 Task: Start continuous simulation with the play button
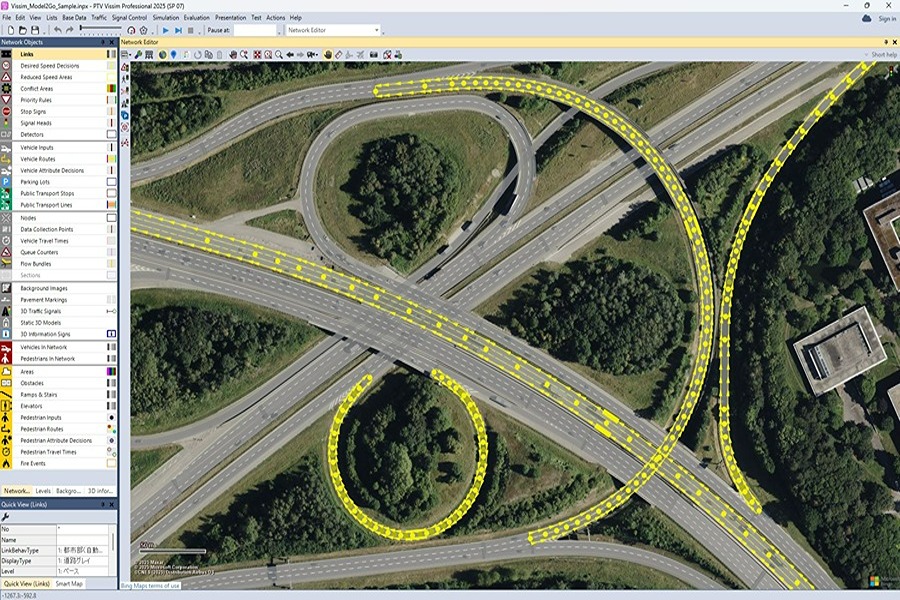pyautogui.click(x=166, y=30)
